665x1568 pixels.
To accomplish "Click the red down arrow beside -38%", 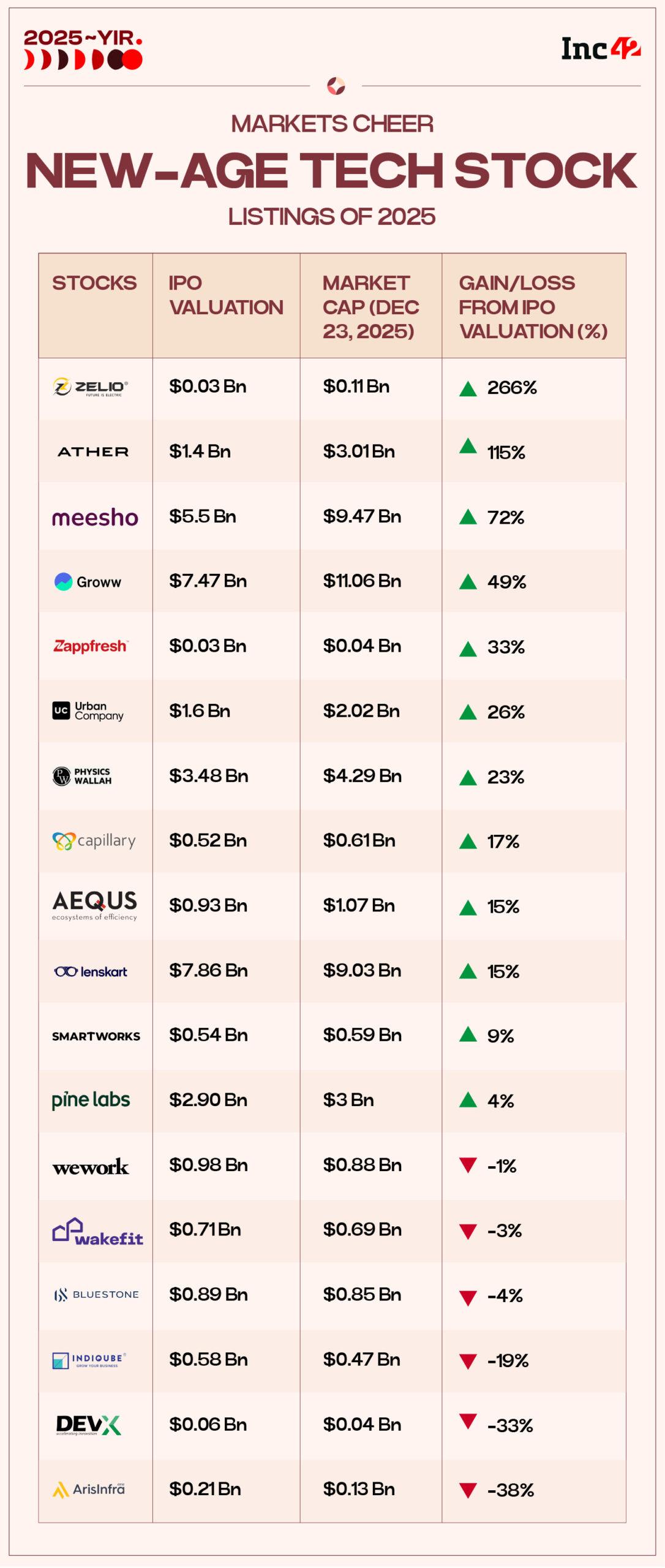I will pyautogui.click(x=468, y=1490).
